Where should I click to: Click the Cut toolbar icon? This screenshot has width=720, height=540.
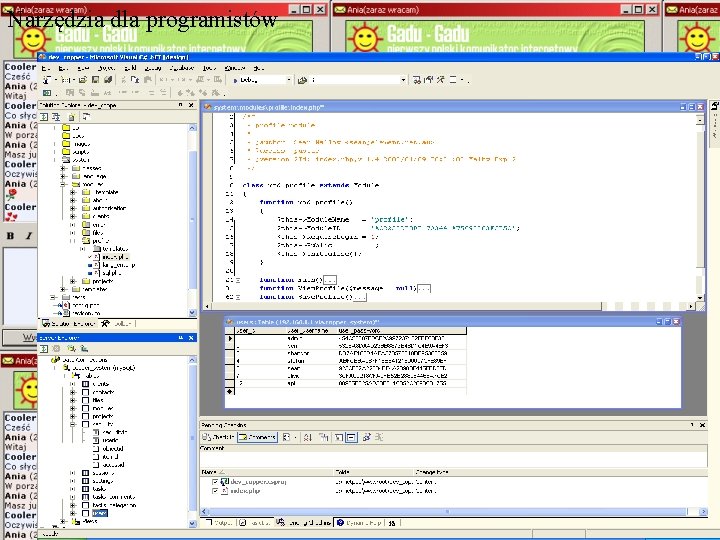tap(124, 80)
